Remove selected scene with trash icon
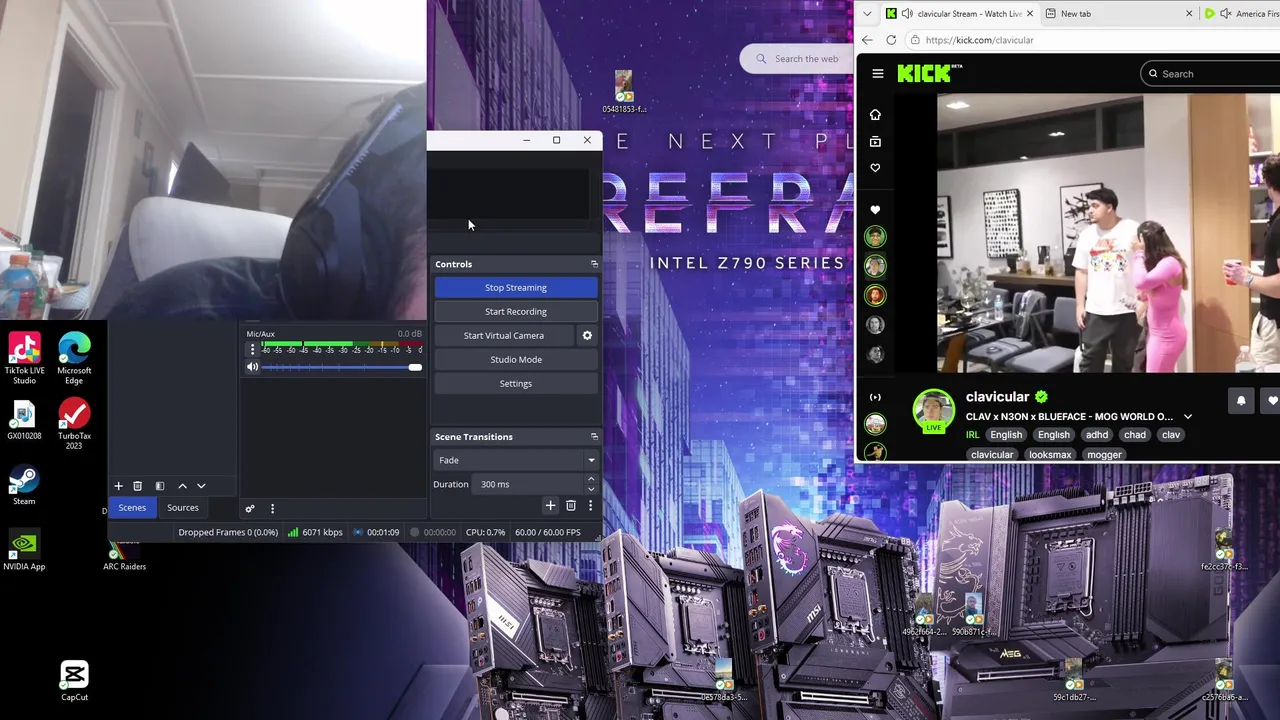Screen dimensions: 1280x720 tap(137, 486)
